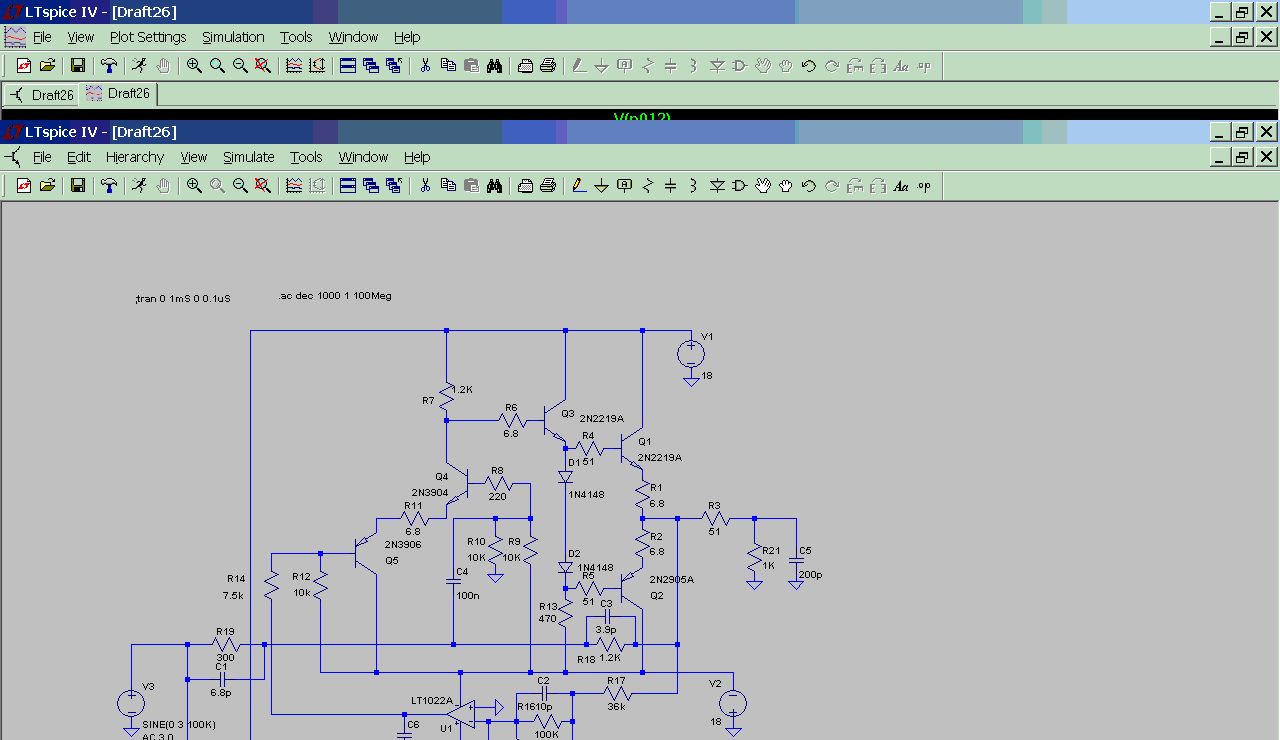Click the Run simulation icon in the lower schematic toolbar
1280x740 pixels.
(139, 186)
